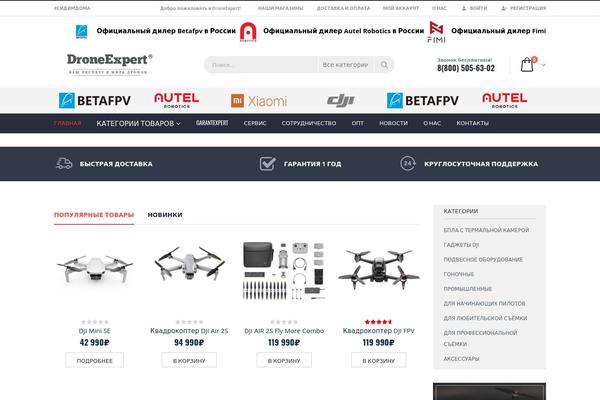600x400 pixels.
Task: Click the Betafpv logo in dealer banner
Action: 82,31
